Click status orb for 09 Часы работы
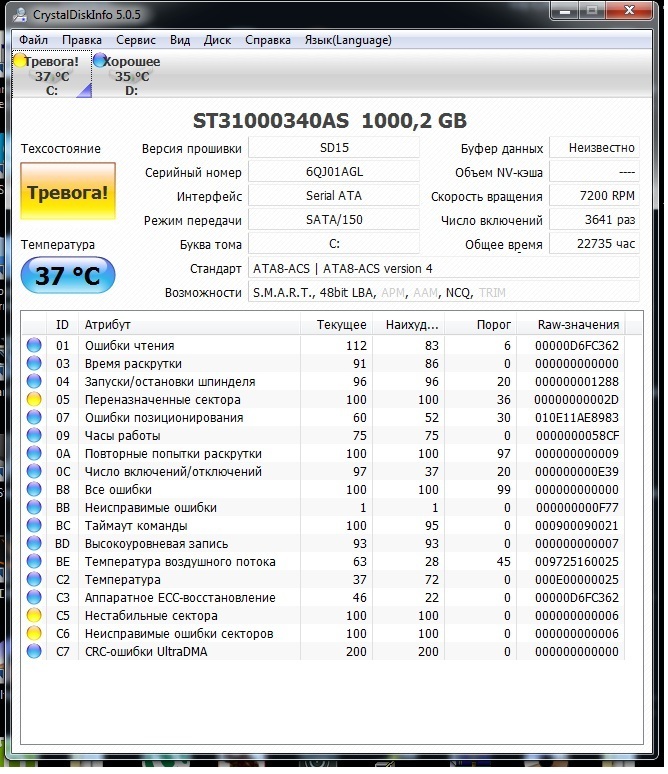This screenshot has width=668, height=774. (x=34, y=435)
